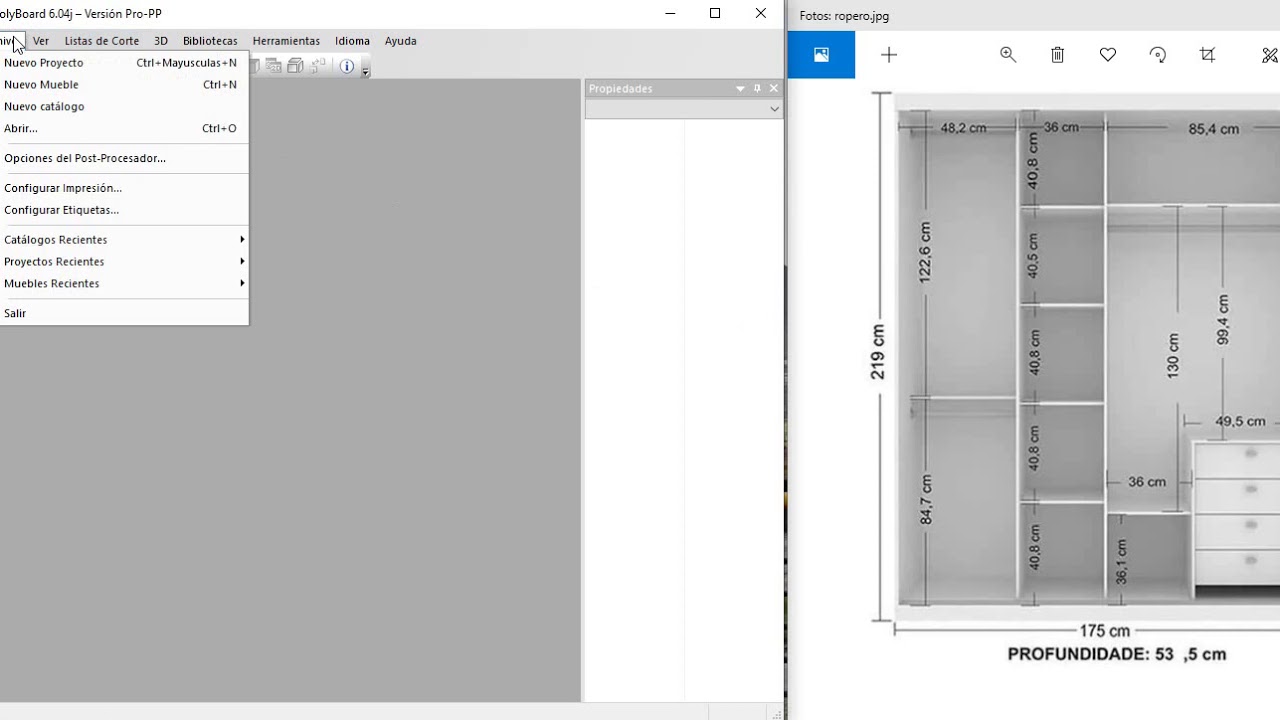Image resolution: width=1280 pixels, height=720 pixels.
Task: Click the blue info icon in PolyBoard toolbar
Action: (x=347, y=66)
